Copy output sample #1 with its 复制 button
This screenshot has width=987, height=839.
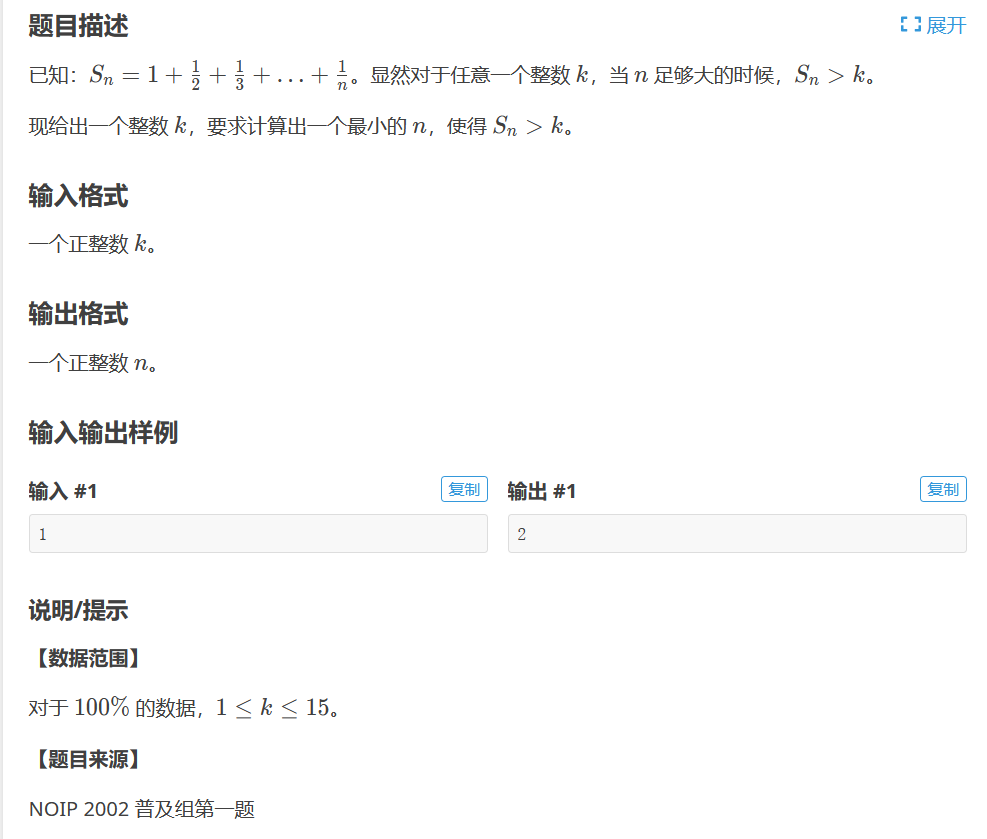point(943,489)
